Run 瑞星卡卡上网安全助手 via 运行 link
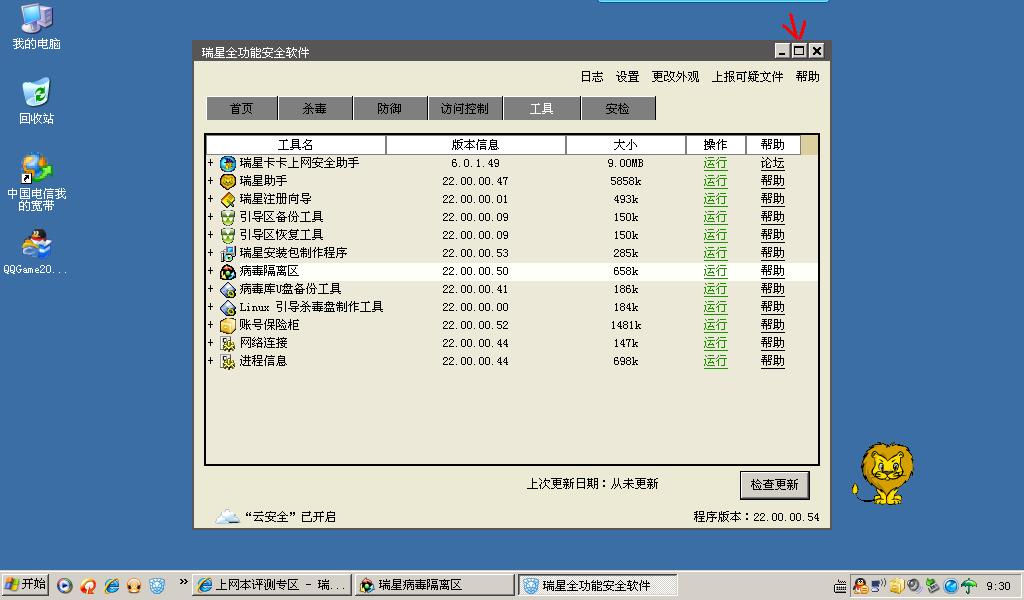This screenshot has height=600, width=1024. [x=715, y=163]
